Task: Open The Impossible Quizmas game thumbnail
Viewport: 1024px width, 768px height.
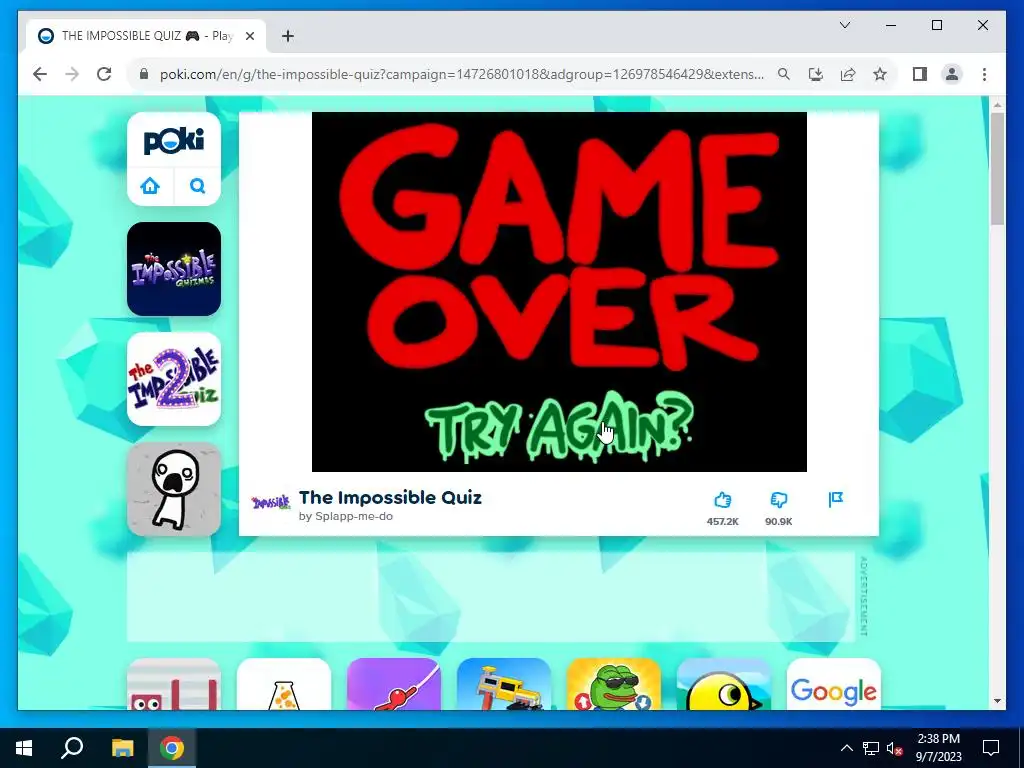Action: tap(174, 269)
